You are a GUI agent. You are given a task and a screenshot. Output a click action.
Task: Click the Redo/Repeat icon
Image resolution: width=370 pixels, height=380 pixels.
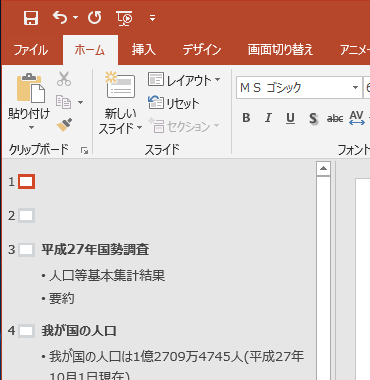click(x=94, y=17)
